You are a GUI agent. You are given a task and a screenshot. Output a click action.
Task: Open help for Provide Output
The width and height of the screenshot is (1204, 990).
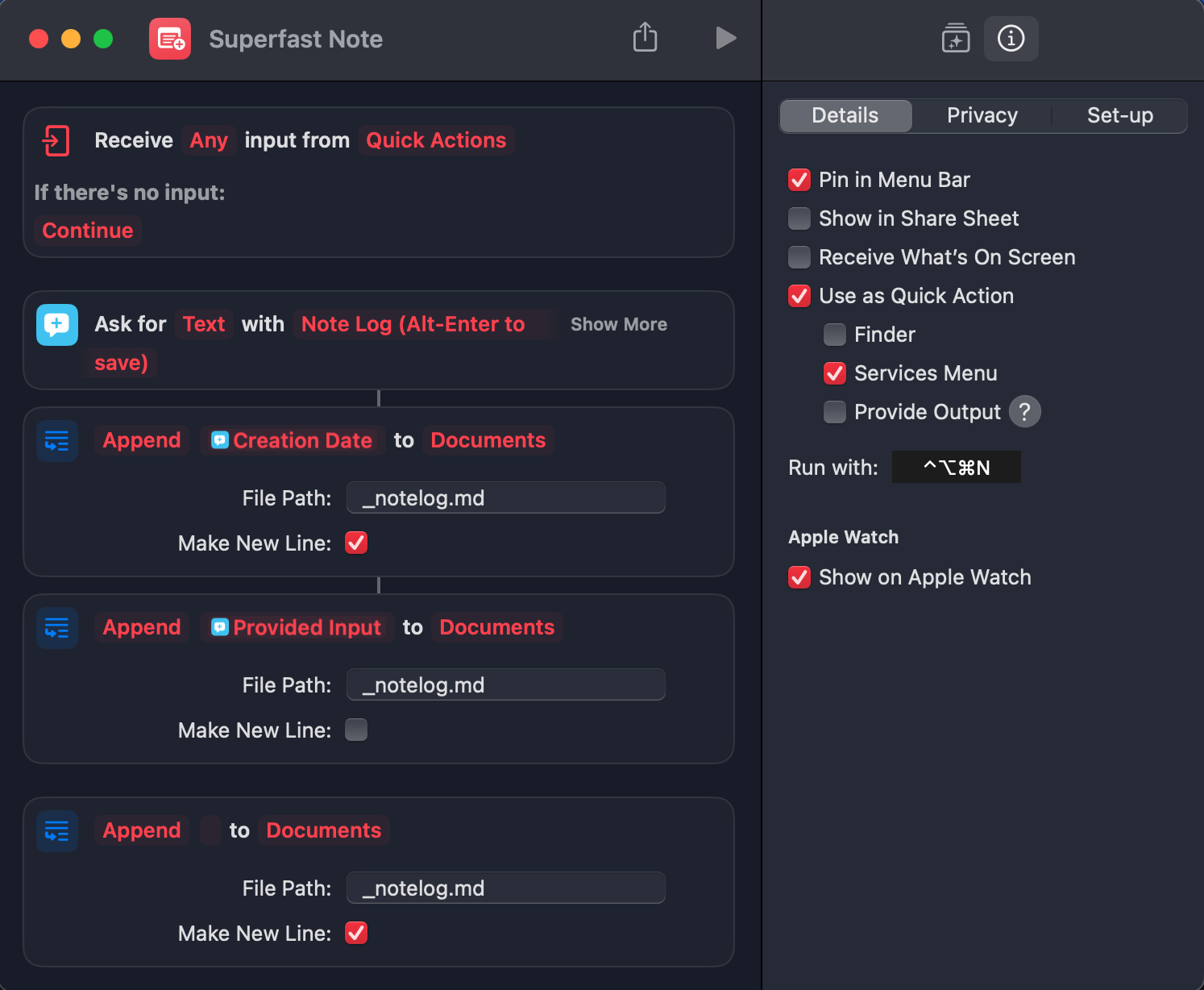point(1024,411)
